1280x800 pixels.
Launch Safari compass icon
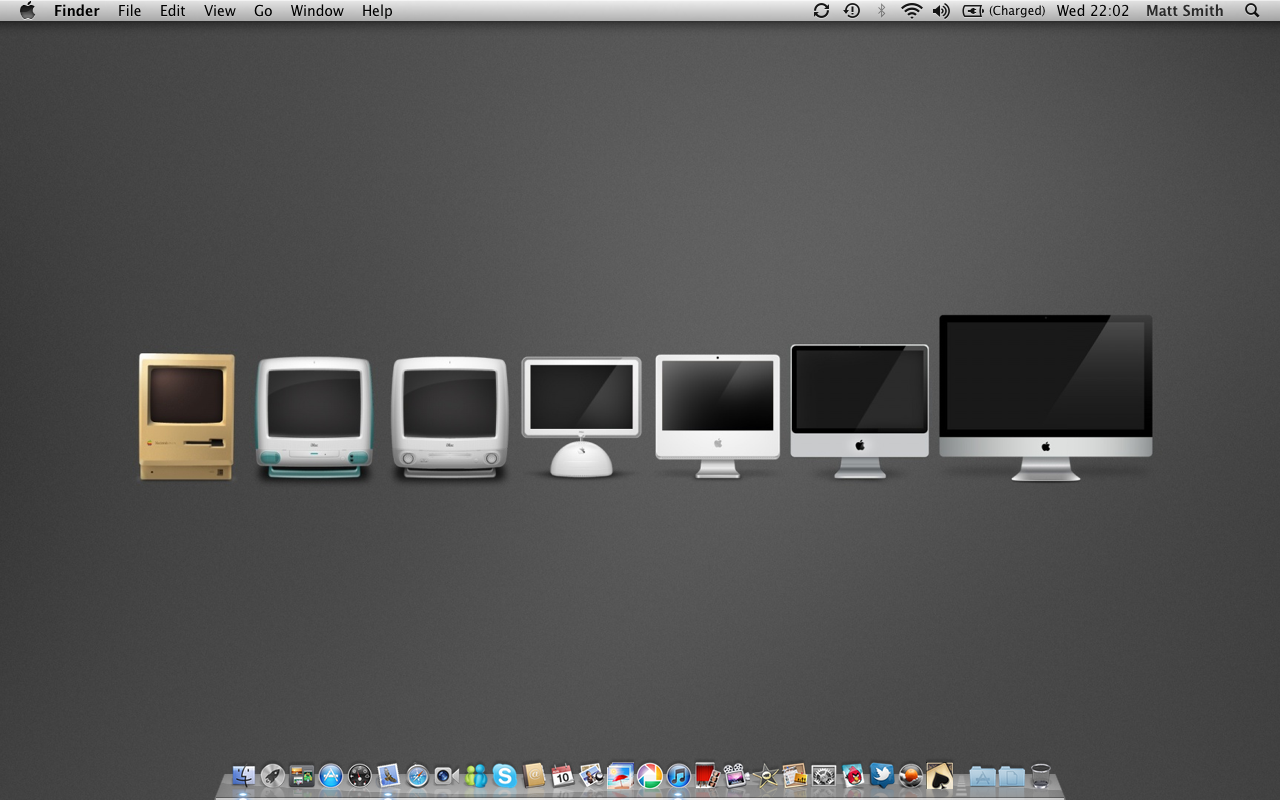418,775
